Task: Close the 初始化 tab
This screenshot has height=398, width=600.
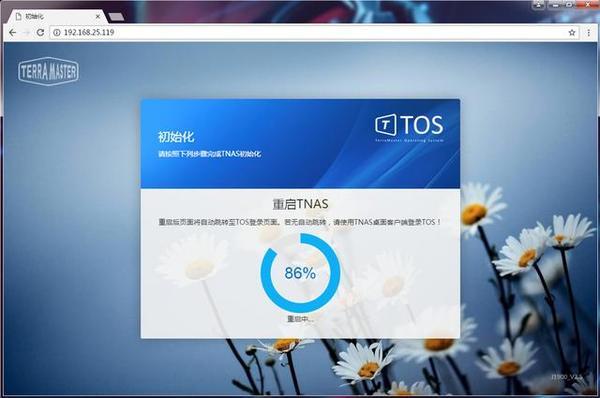Action: pos(98,16)
